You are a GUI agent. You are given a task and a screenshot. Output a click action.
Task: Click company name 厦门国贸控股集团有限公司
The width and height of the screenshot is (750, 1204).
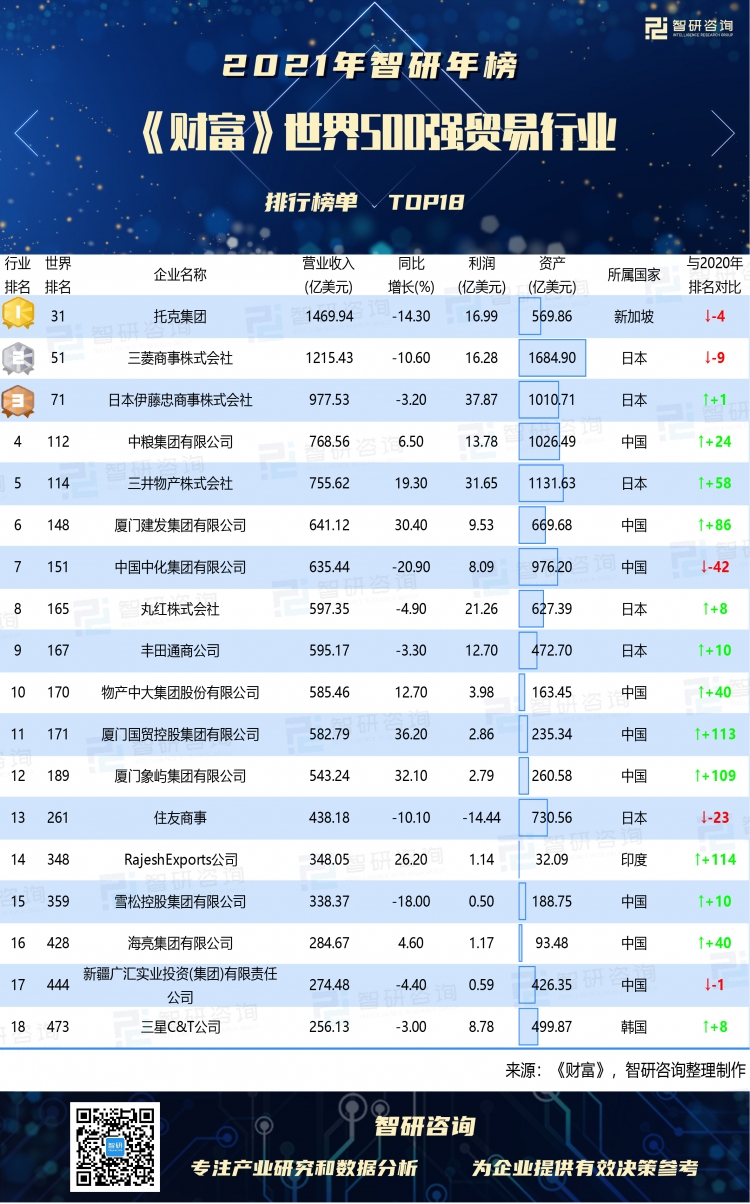click(180, 734)
